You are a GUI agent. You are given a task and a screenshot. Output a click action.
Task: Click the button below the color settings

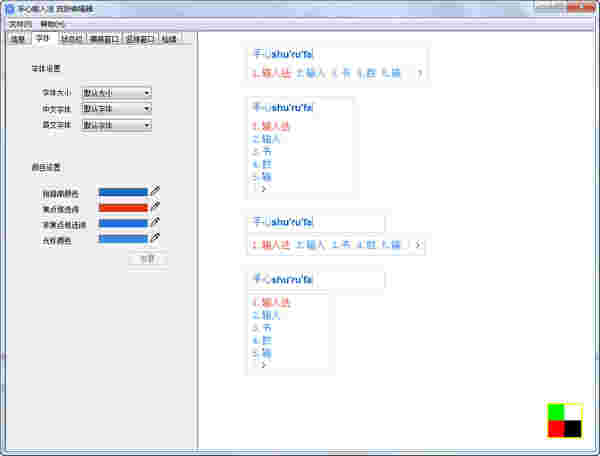point(147,259)
